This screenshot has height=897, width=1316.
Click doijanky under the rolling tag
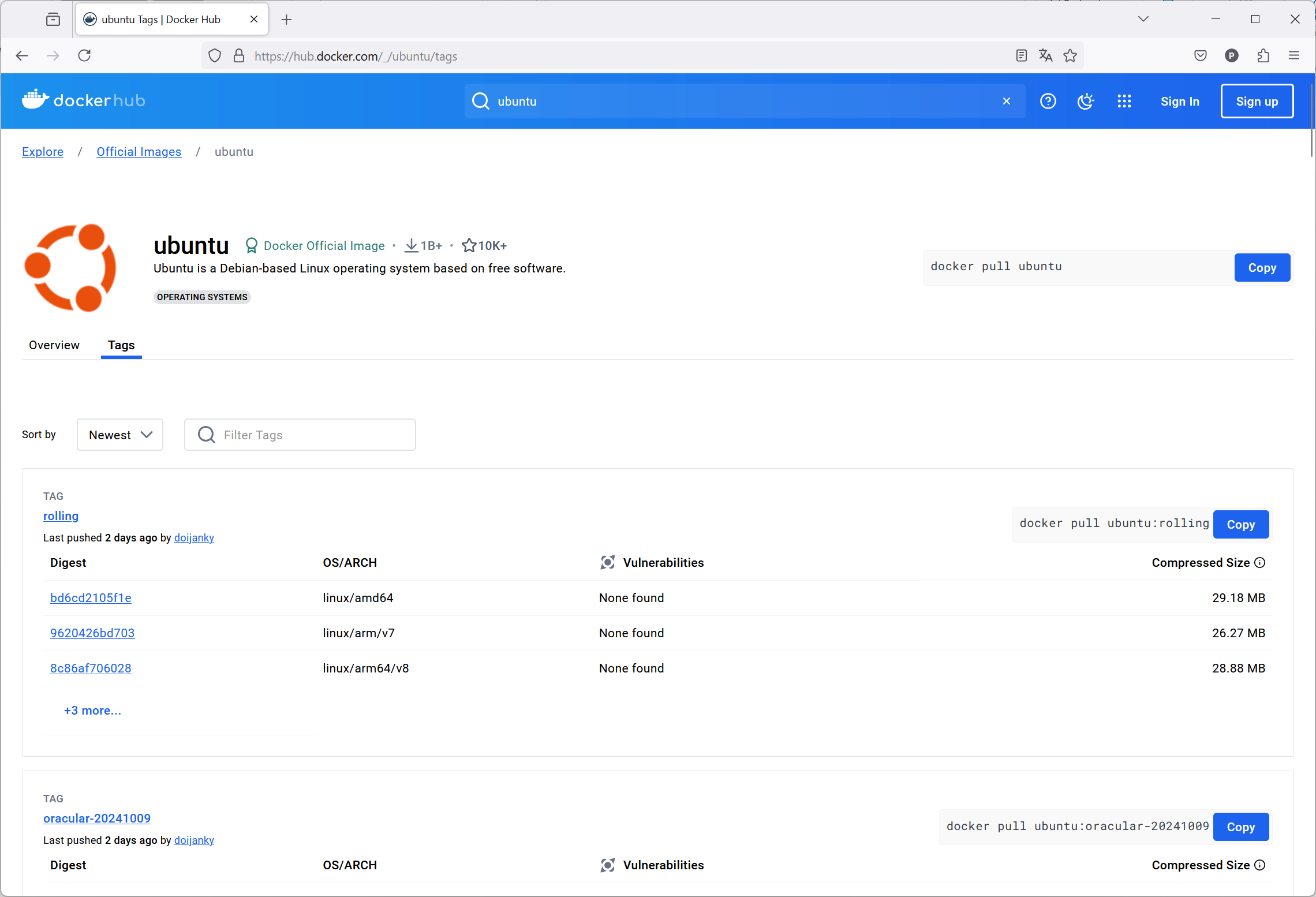(x=194, y=538)
